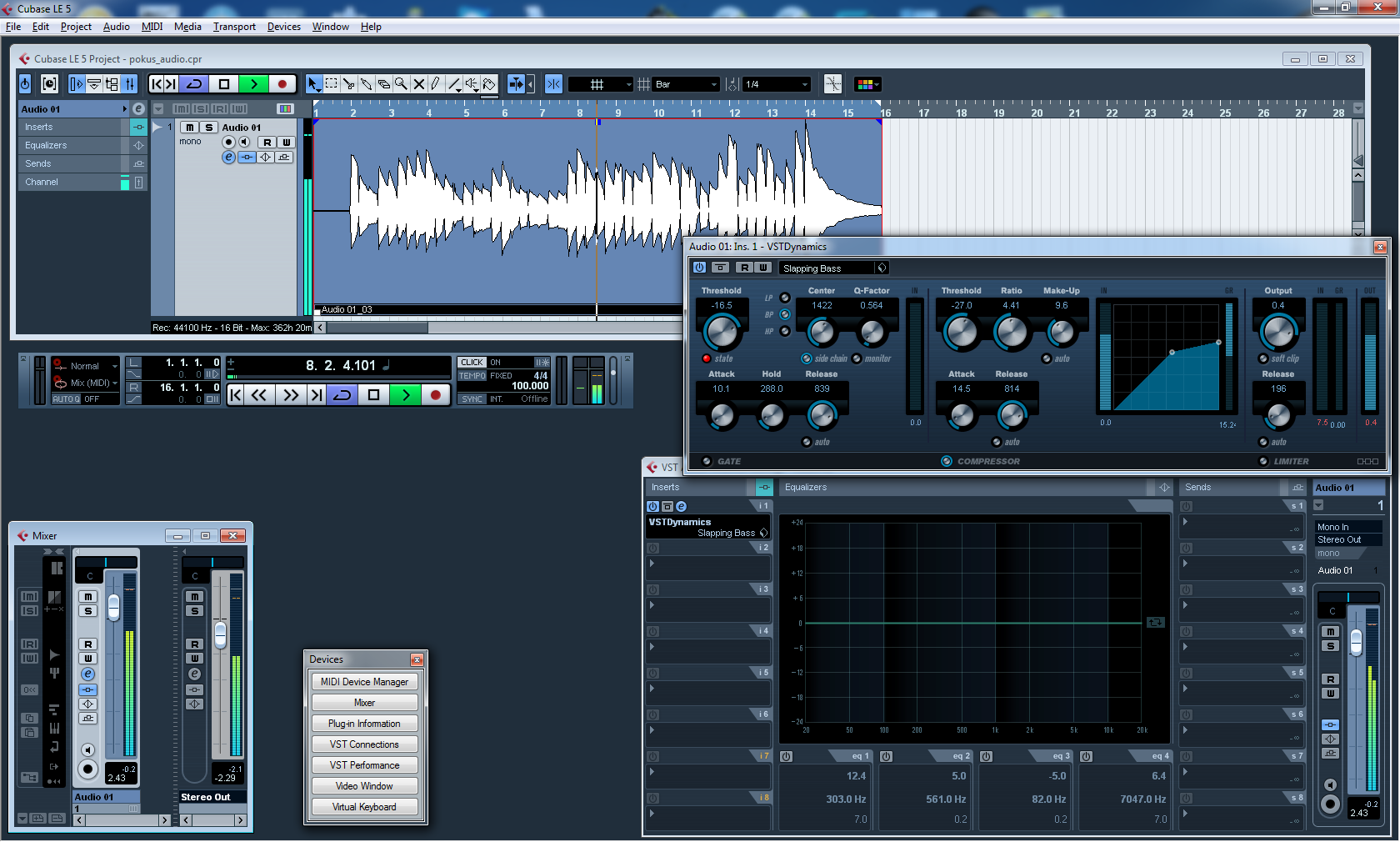Click the Record button in transport panel

click(435, 395)
